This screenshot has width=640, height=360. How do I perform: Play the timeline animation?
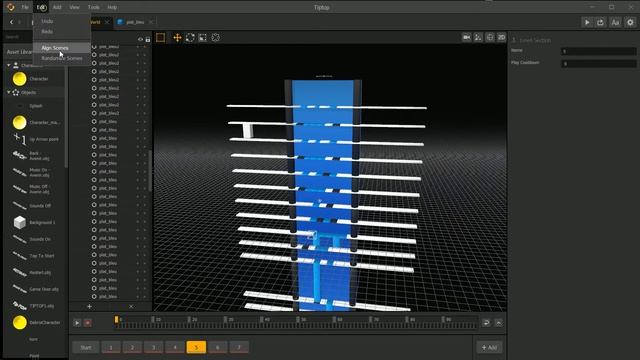tap(77, 323)
